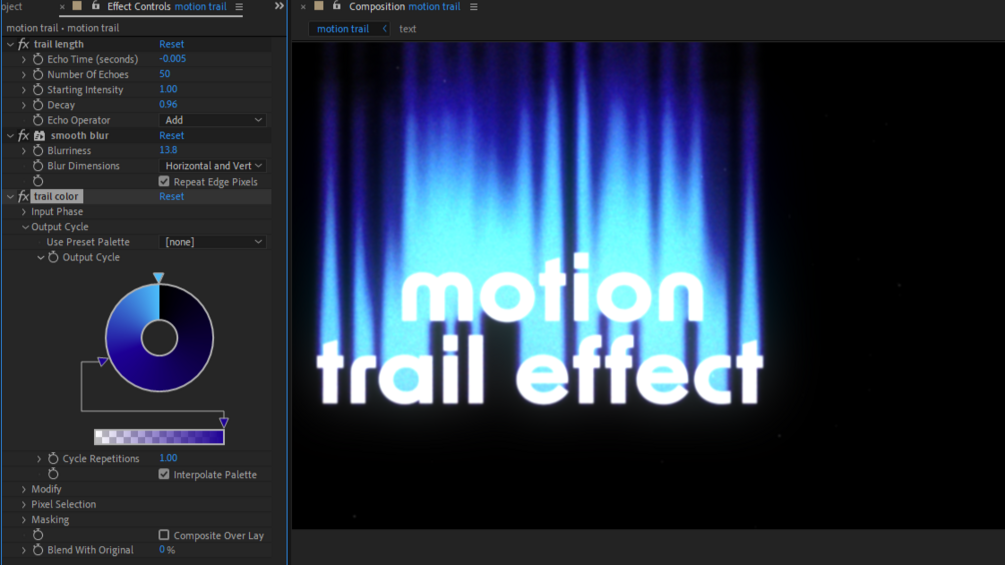
Task: Edit the Number Of Echoes value 50
Action: 165,74
